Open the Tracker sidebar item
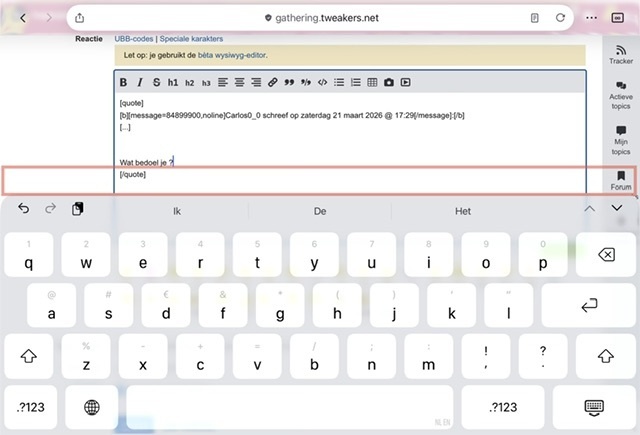 tap(621, 55)
